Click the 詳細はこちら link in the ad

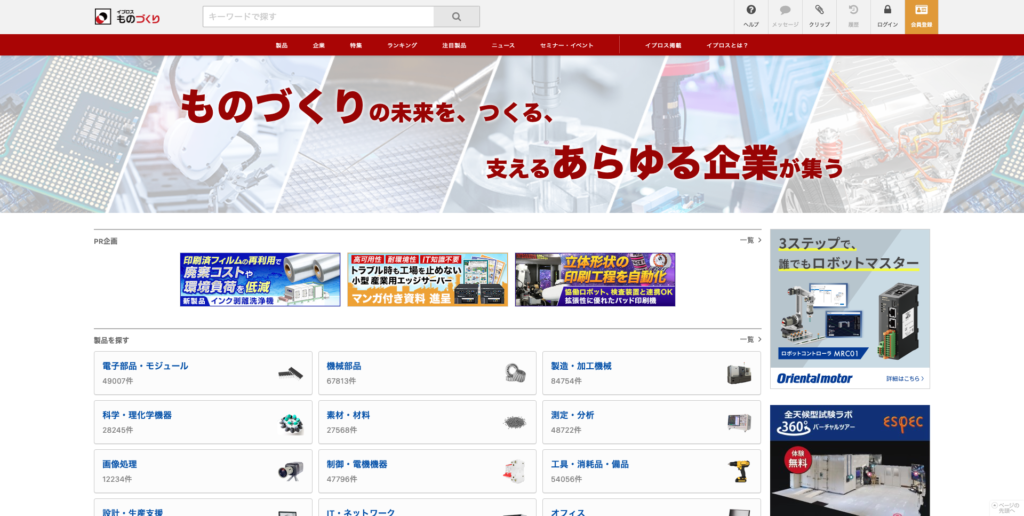pos(905,378)
